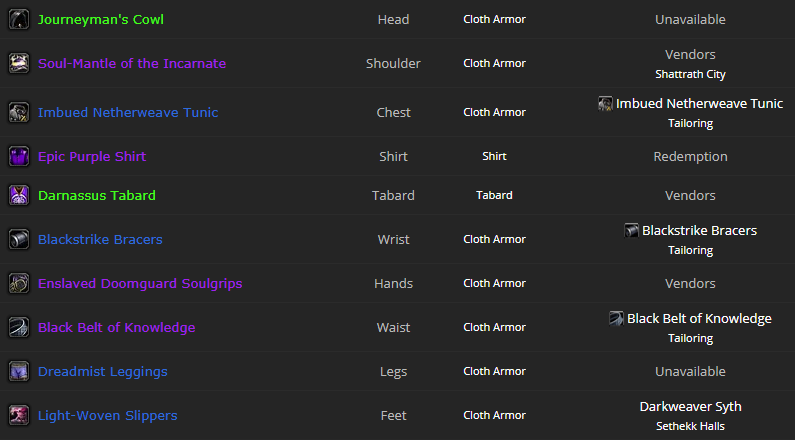Click the Enslaved Doomguard Soulgrips icon
Viewport: 795px width, 440px height.
tap(18, 284)
